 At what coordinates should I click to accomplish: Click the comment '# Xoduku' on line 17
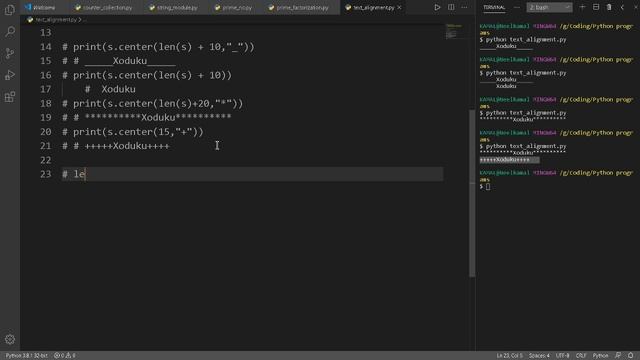coord(110,89)
